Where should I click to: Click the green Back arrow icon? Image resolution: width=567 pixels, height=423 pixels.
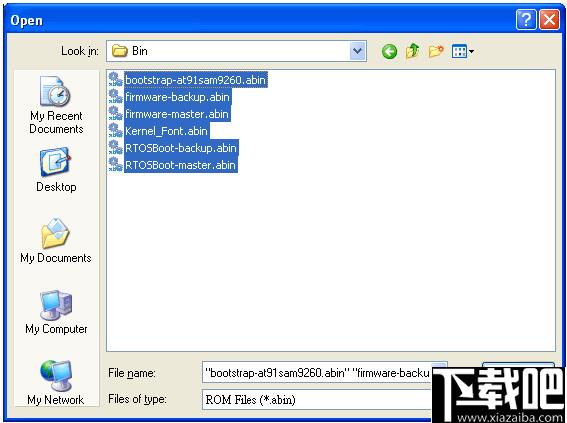pos(389,51)
